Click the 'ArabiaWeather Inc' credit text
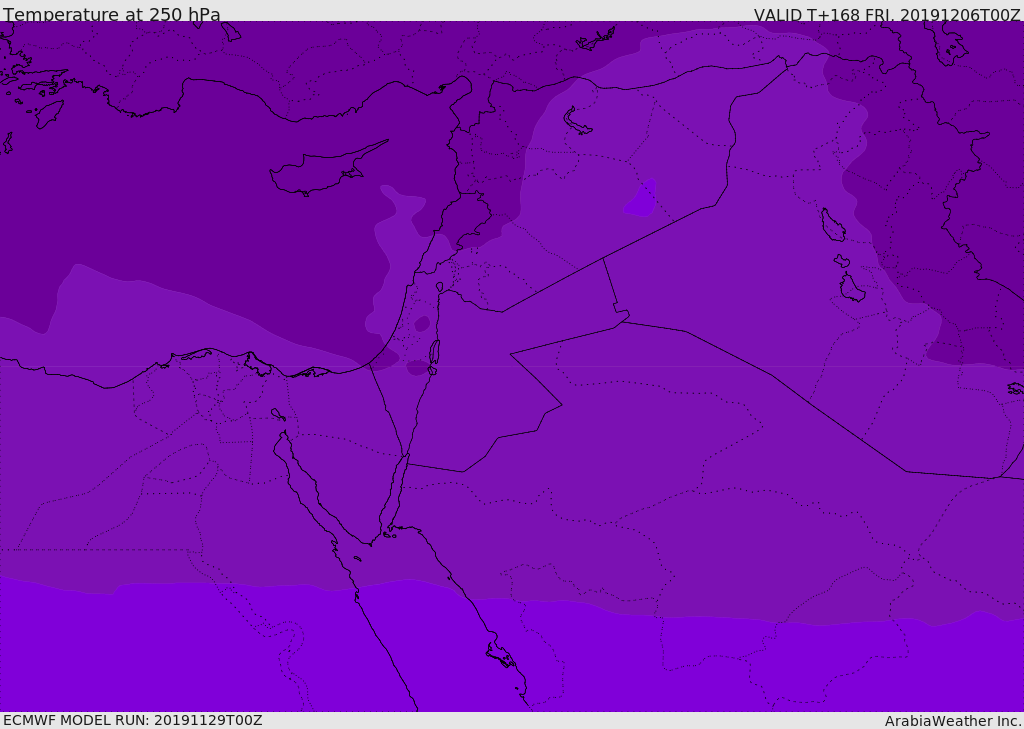 (x=953, y=721)
